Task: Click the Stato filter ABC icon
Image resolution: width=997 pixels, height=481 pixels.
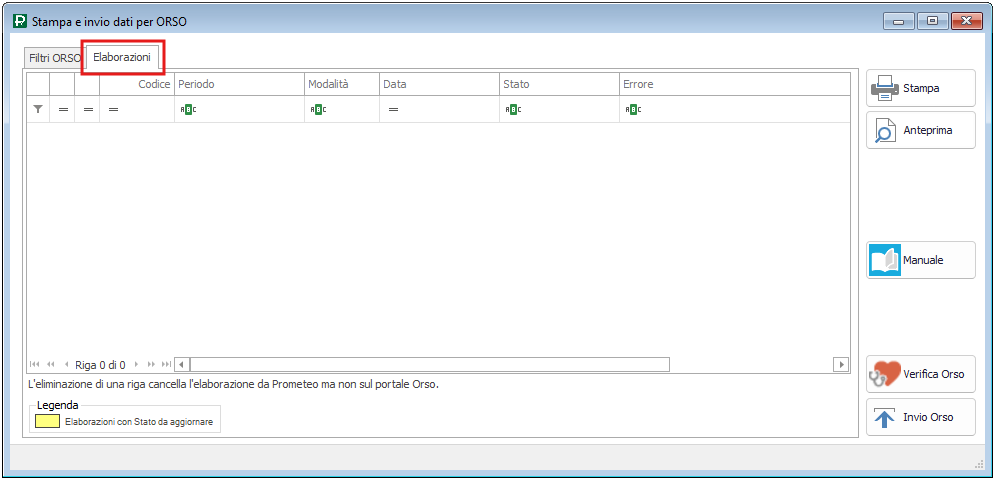Action: [x=513, y=109]
